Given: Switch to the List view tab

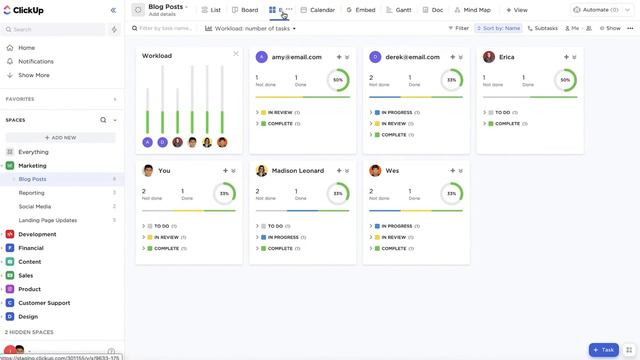Looking at the screenshot, I should [211, 10].
